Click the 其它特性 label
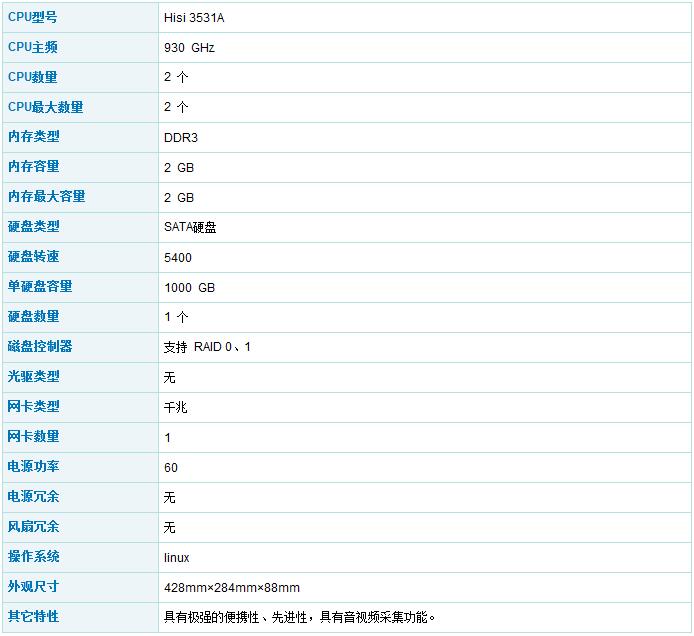Screen dimensions: 694x636 click(x=34, y=617)
